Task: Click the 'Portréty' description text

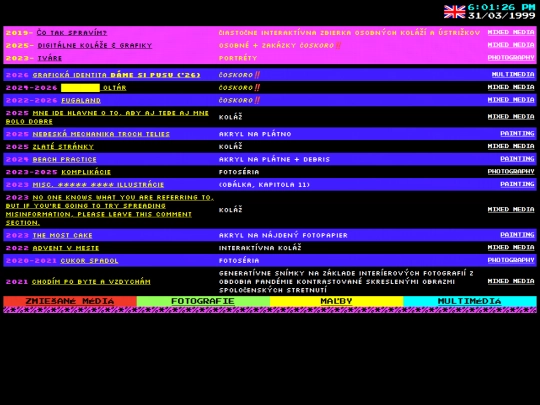Action: (238, 58)
